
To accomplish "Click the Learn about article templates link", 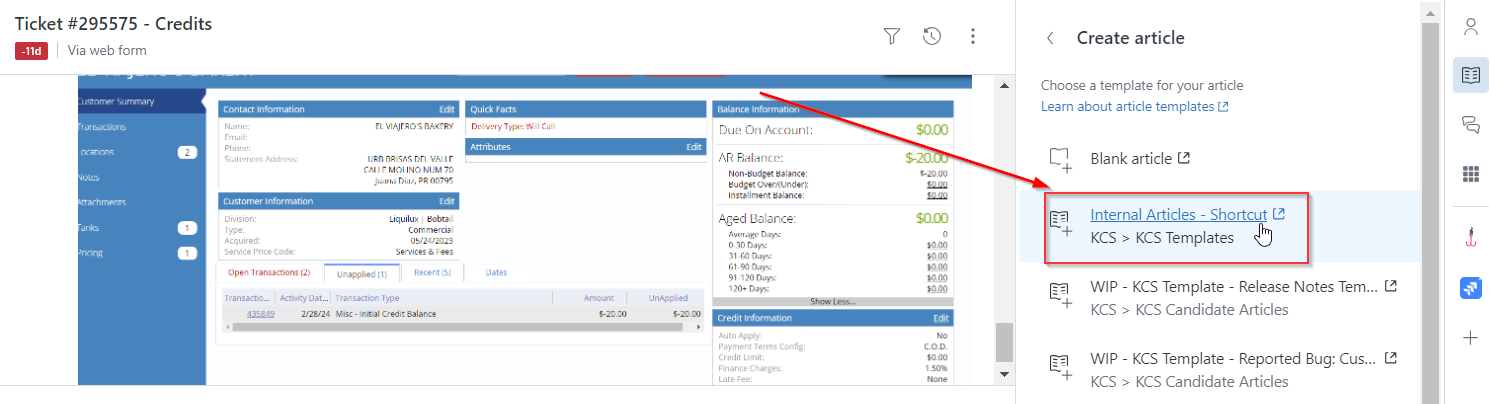I will click(x=1135, y=106).
